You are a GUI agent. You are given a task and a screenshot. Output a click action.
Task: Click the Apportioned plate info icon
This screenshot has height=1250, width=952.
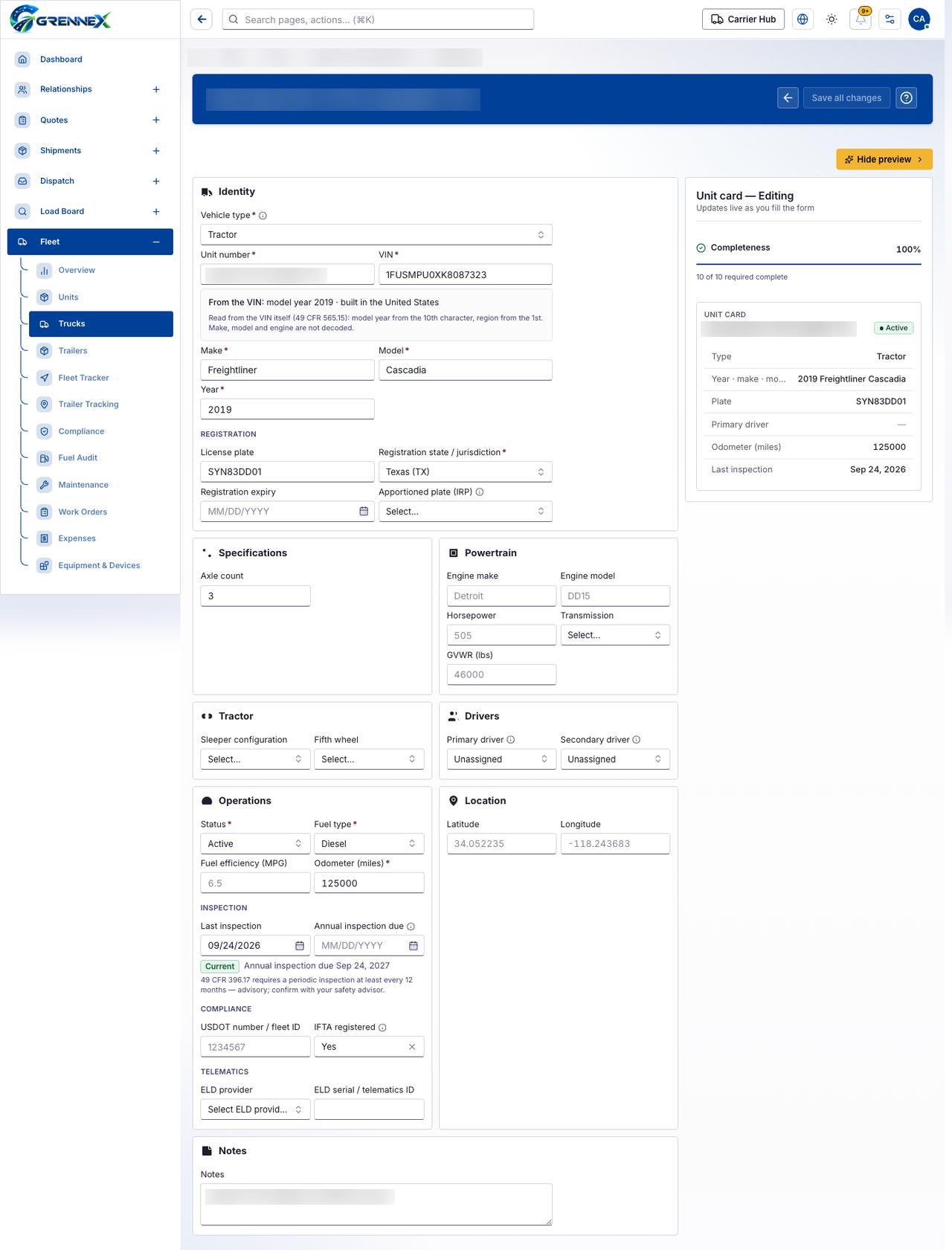click(480, 492)
